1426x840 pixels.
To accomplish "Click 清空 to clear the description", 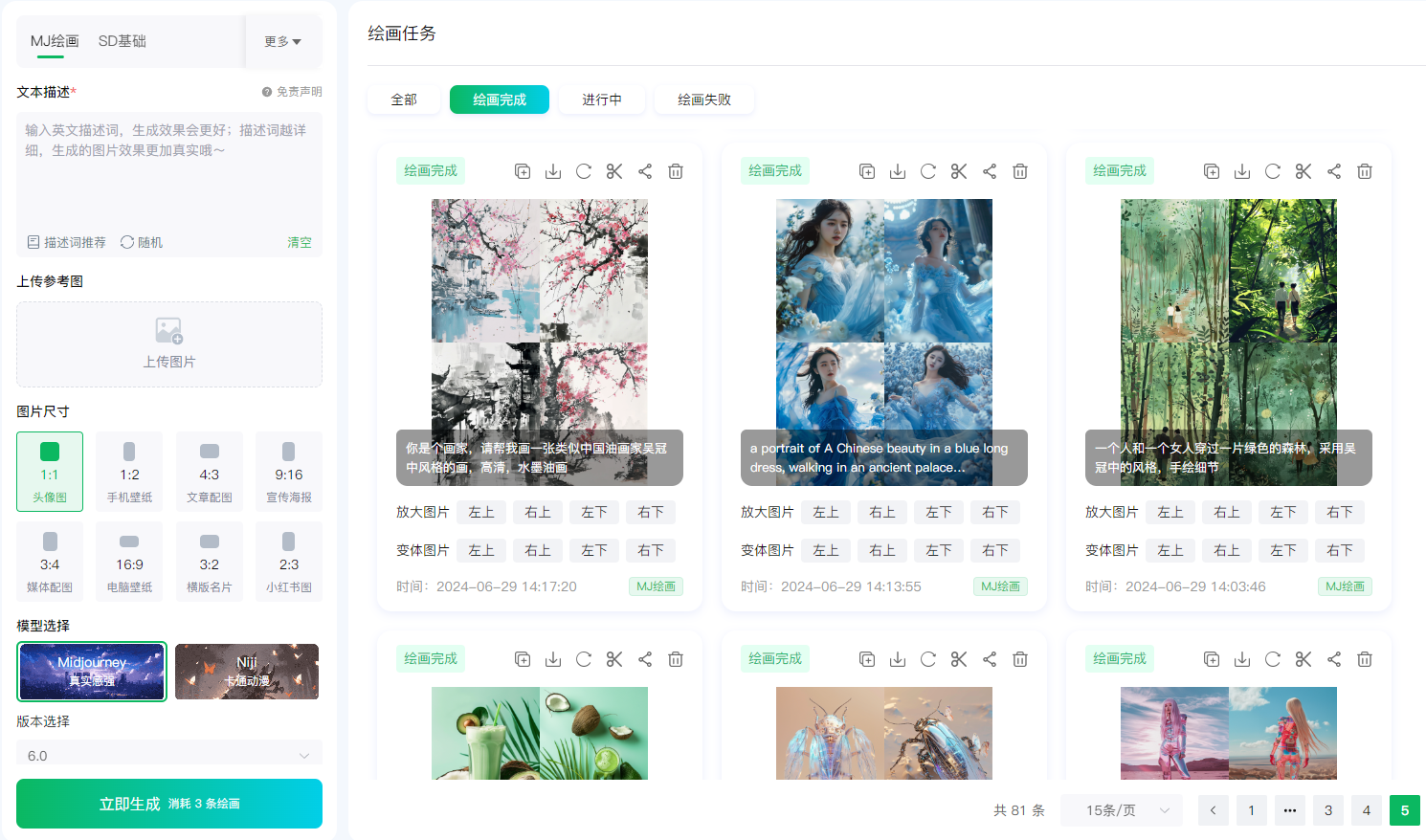I will pyautogui.click(x=300, y=242).
